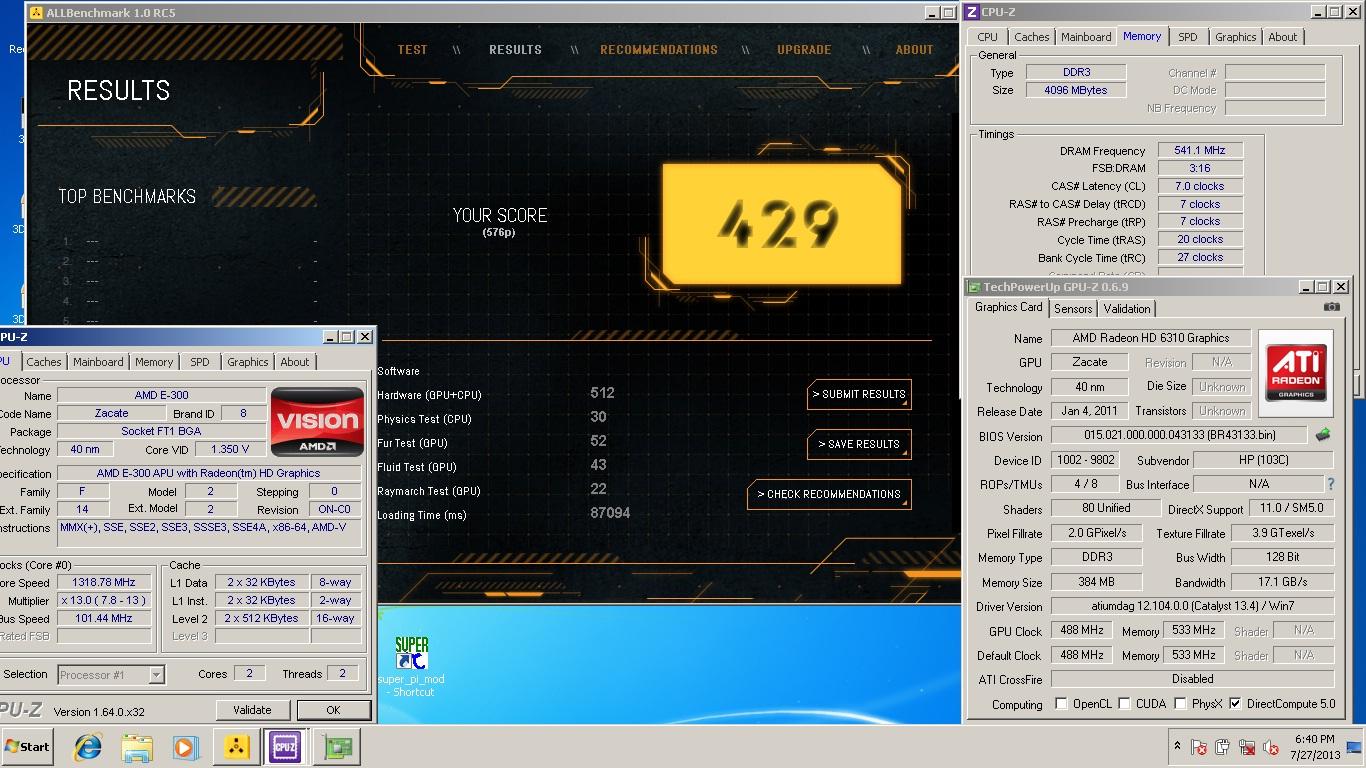1366x768 pixels.
Task: Click the OK button in CPU-Z
Action: [x=333, y=710]
